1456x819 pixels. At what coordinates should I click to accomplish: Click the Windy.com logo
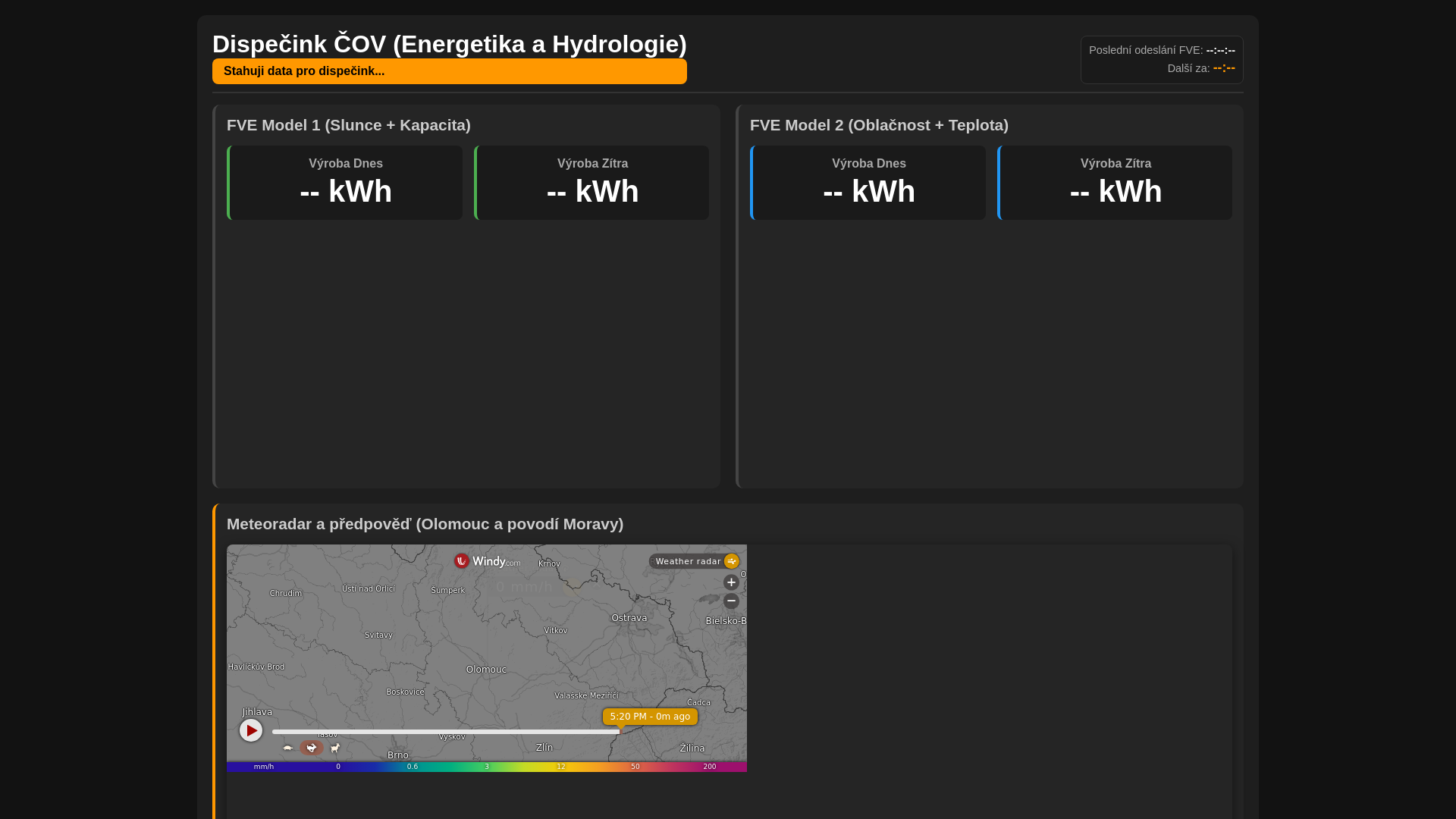click(487, 561)
